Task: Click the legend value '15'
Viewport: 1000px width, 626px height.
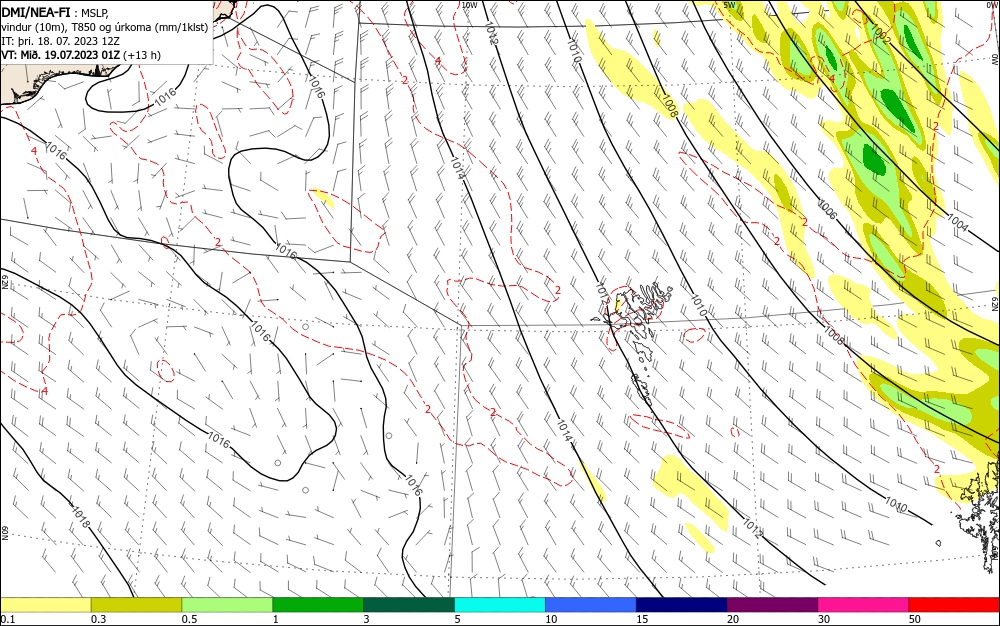Action: tap(642, 619)
